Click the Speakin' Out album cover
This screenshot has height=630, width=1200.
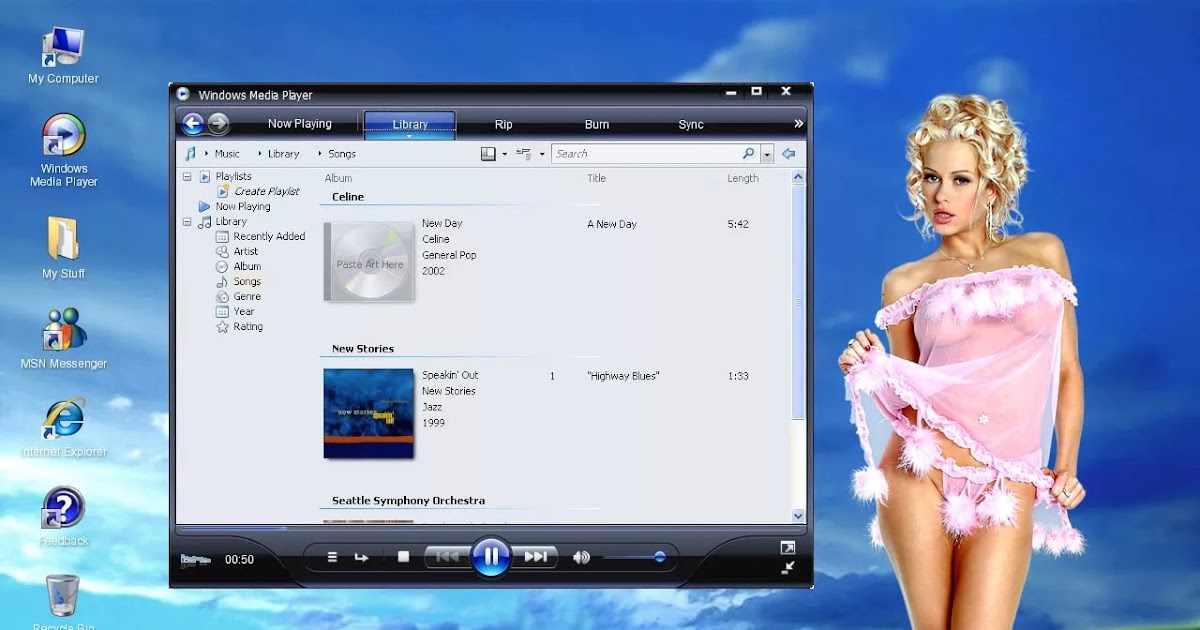tap(369, 414)
